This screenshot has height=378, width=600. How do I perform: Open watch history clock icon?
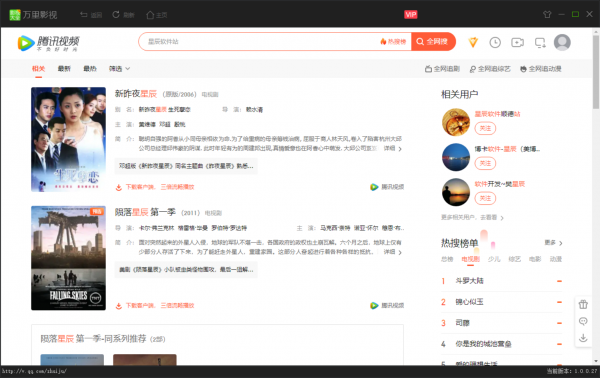495,42
